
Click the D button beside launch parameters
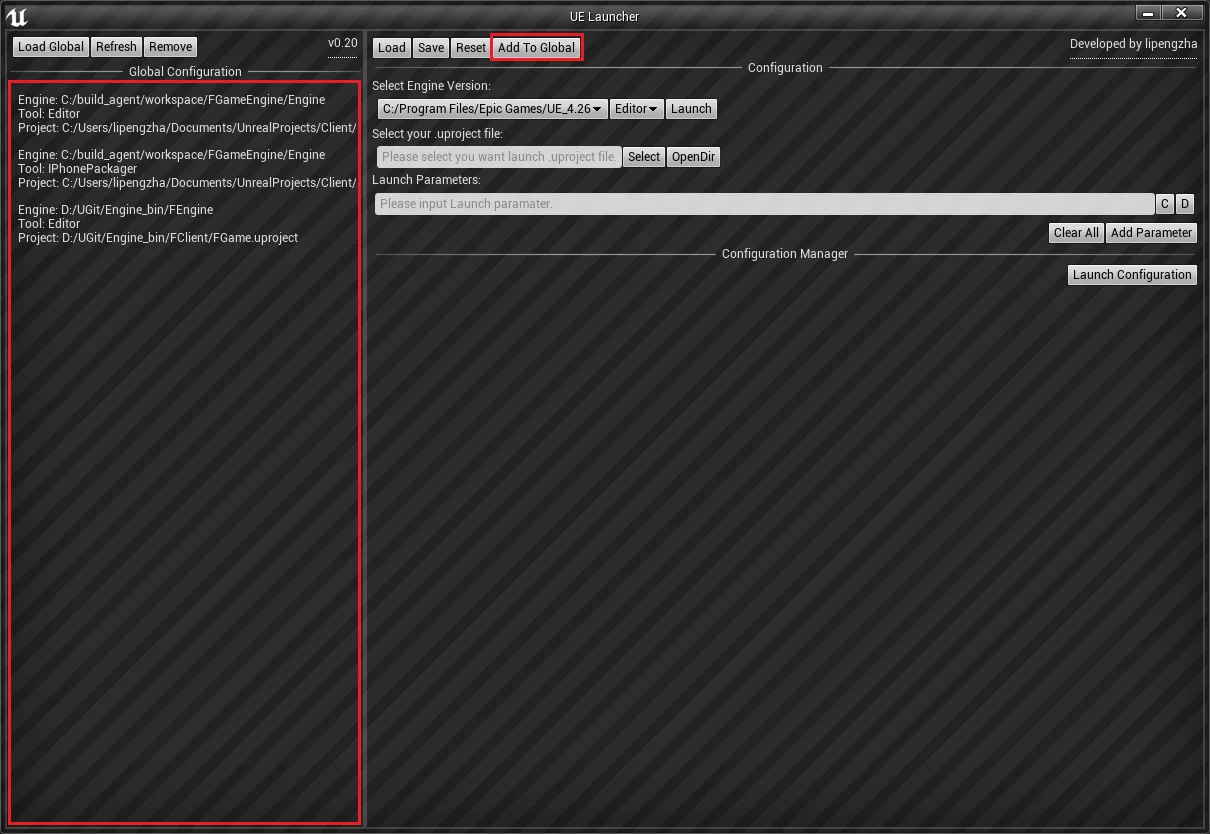point(1185,204)
